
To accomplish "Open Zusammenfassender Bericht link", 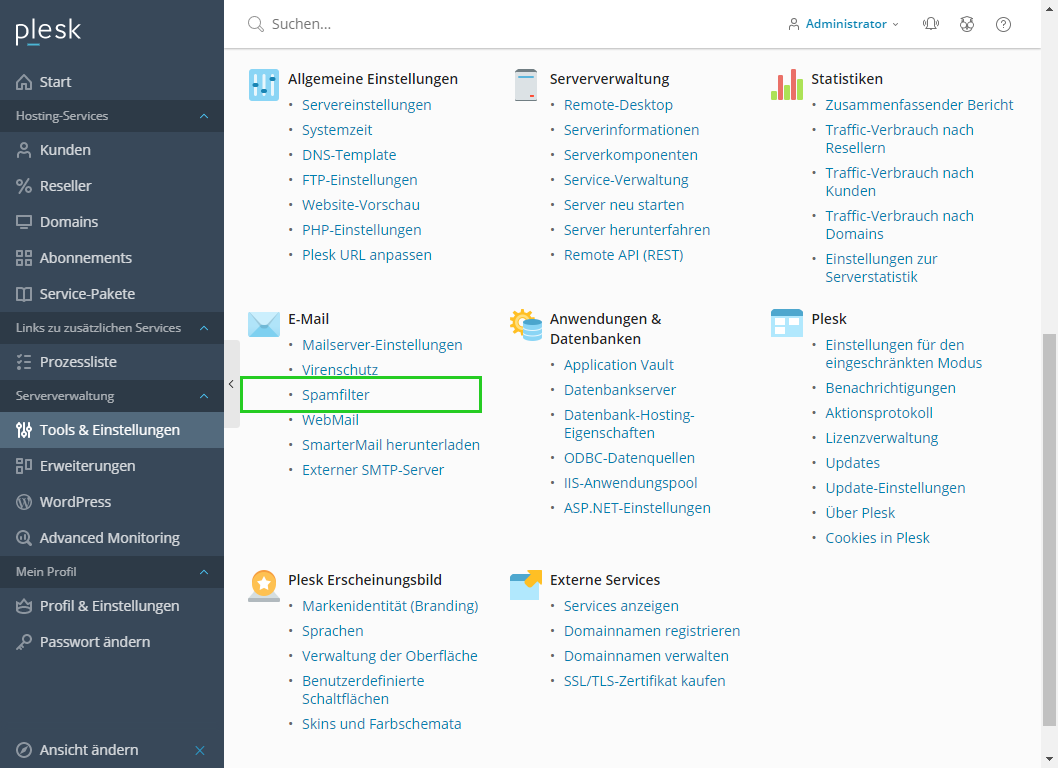I will [x=919, y=105].
